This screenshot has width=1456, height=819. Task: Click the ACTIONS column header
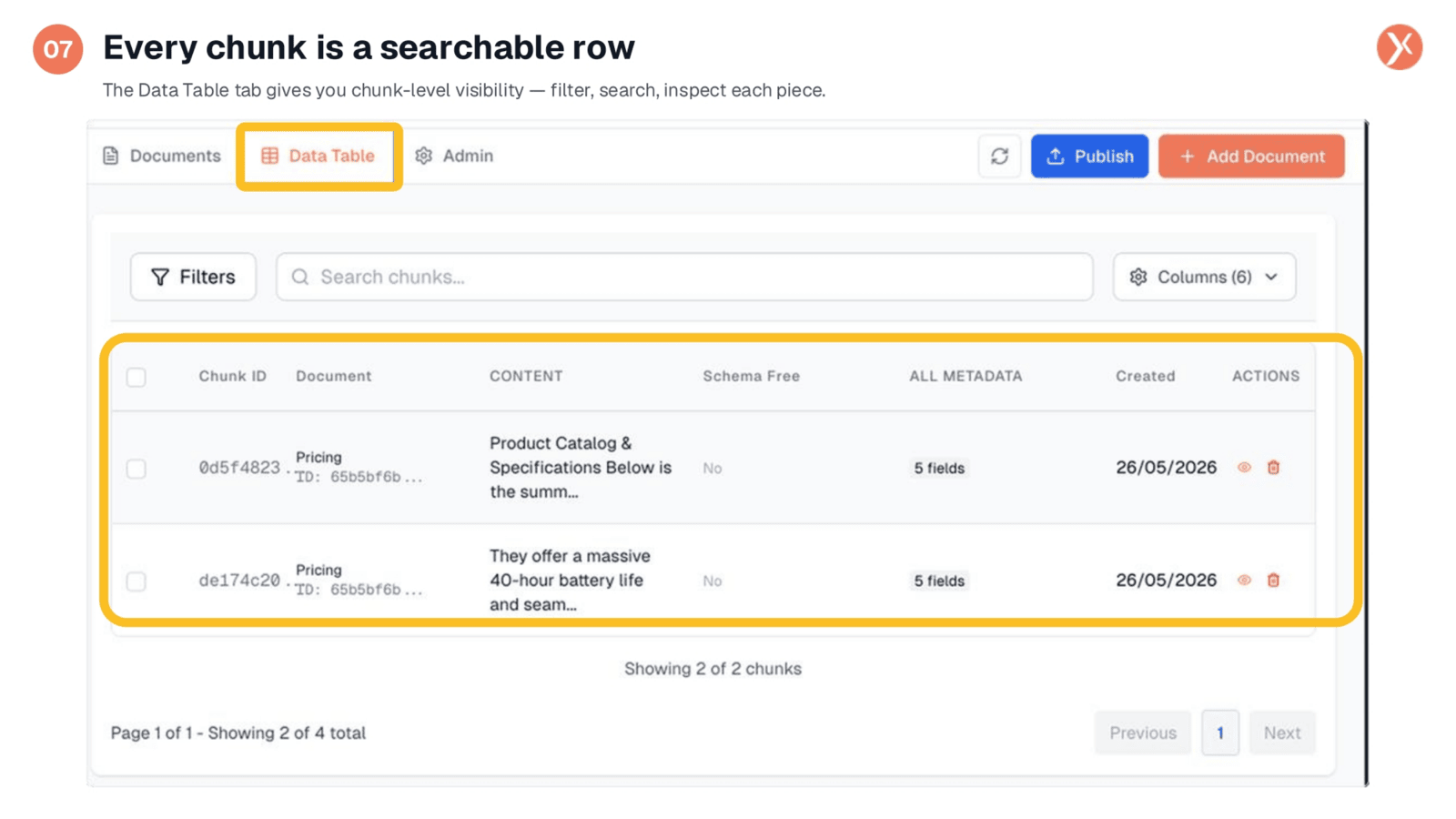click(1265, 376)
